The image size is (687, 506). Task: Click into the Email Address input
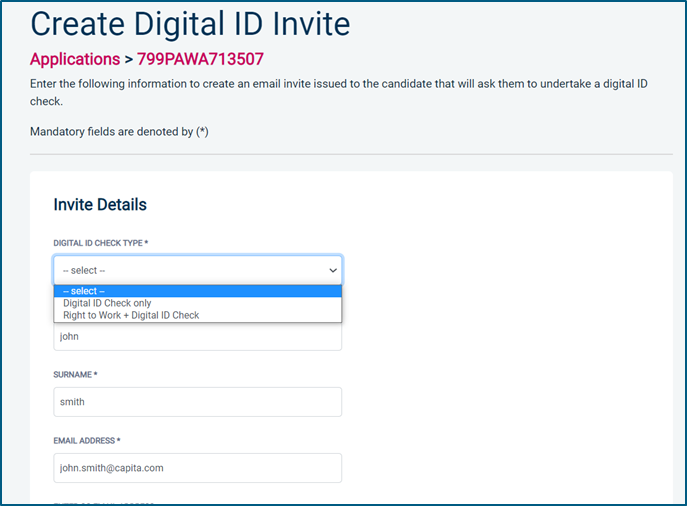197,467
